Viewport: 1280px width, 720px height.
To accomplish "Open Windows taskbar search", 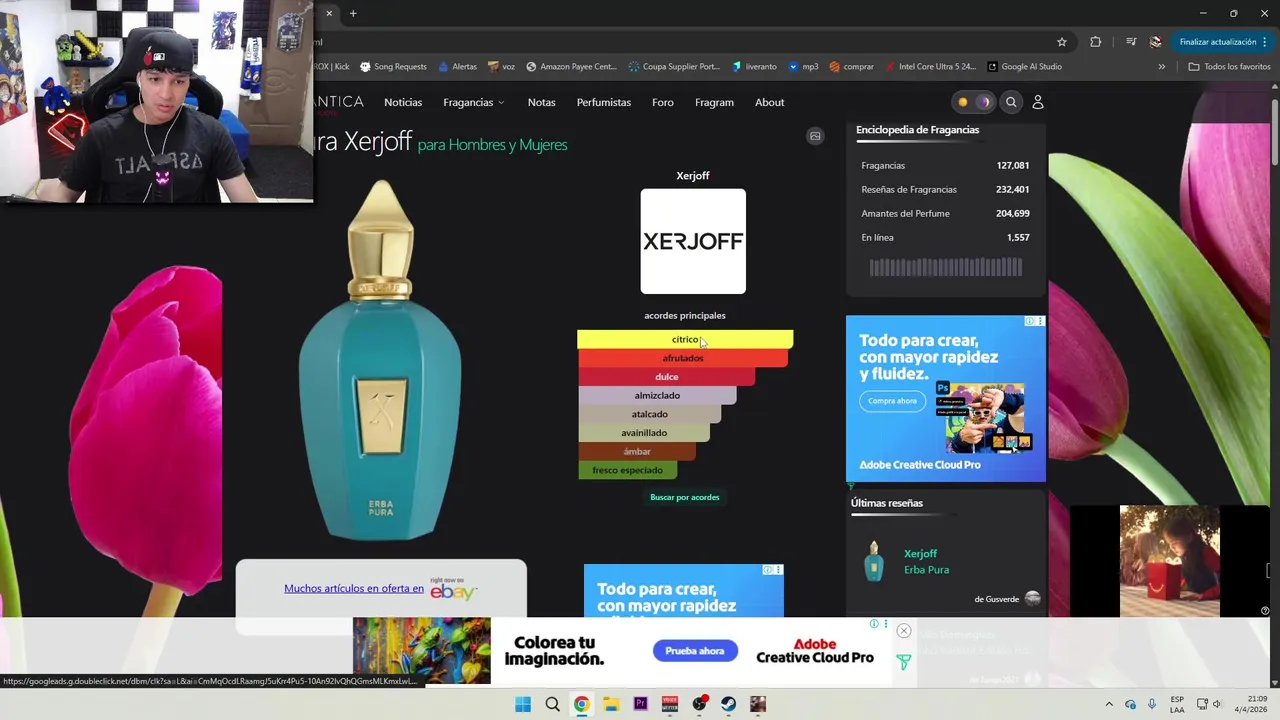I will pos(552,704).
